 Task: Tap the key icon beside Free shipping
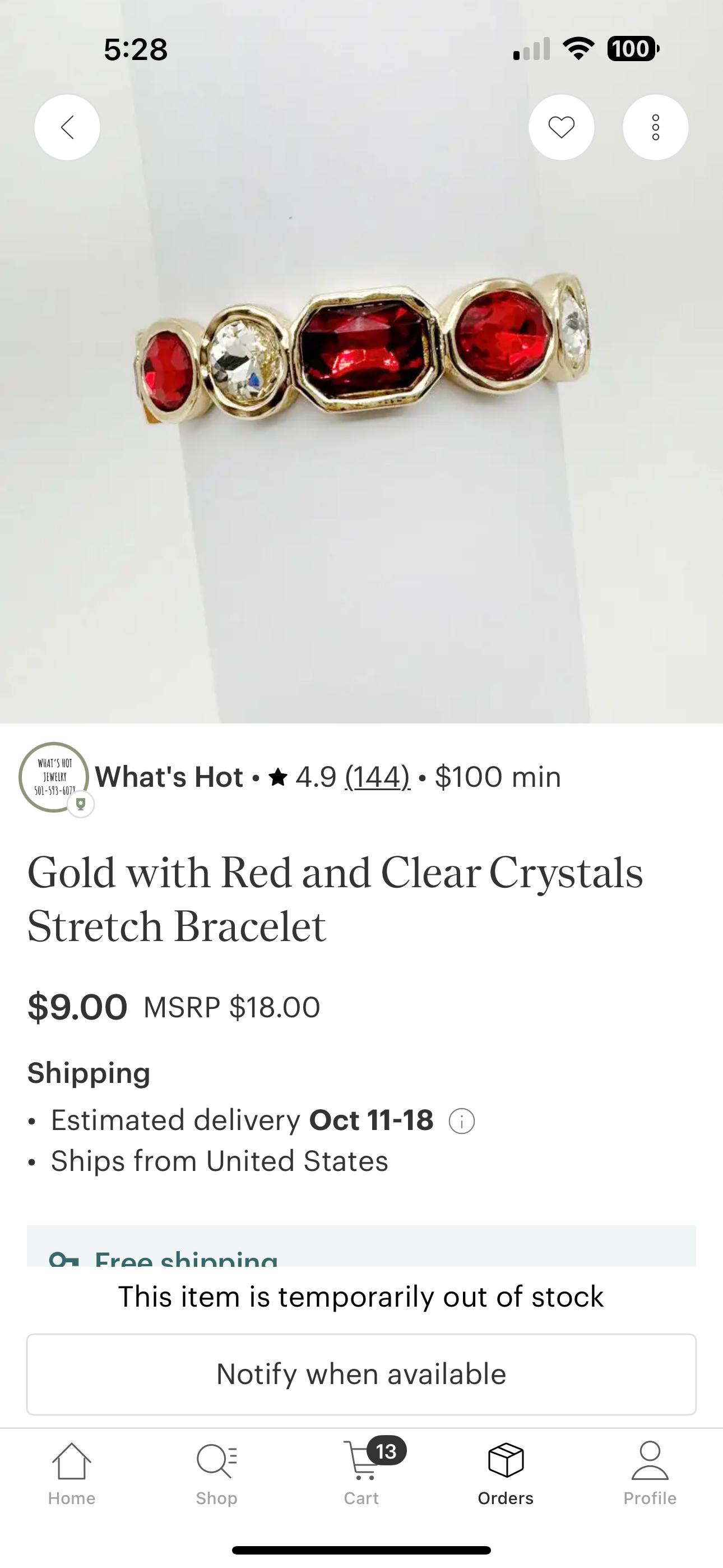[x=64, y=1257]
